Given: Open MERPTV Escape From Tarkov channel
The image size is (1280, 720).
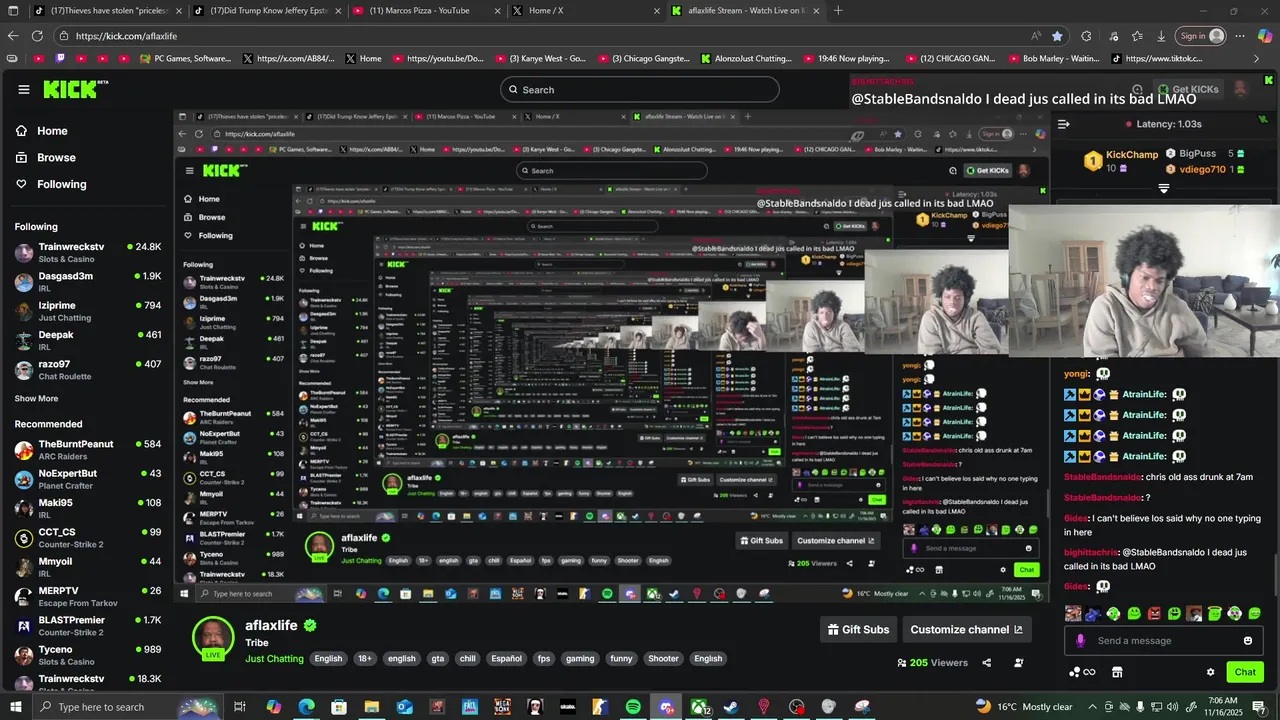Looking at the screenshot, I should 88,596.
